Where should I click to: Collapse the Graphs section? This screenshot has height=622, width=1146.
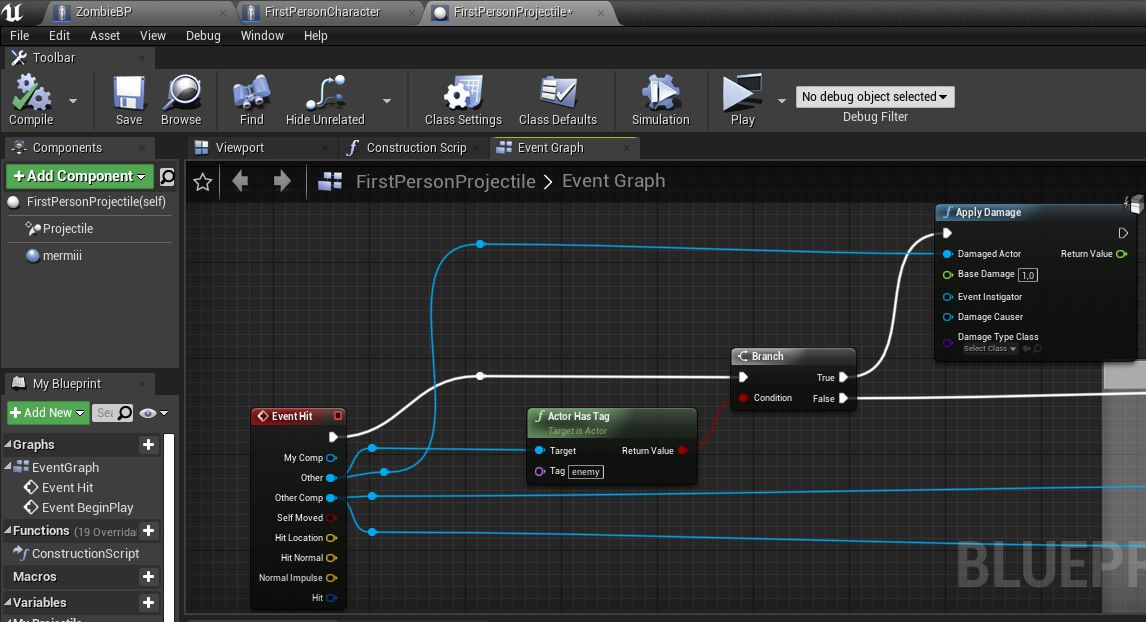point(8,444)
